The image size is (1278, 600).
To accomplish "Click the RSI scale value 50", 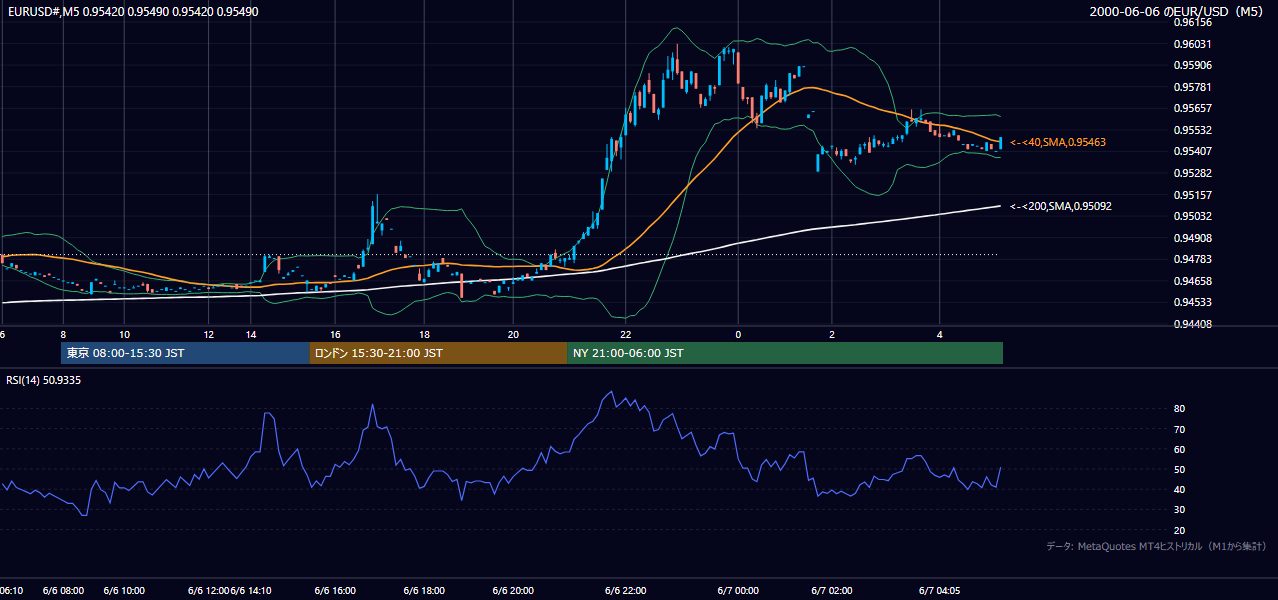I will coord(1179,469).
